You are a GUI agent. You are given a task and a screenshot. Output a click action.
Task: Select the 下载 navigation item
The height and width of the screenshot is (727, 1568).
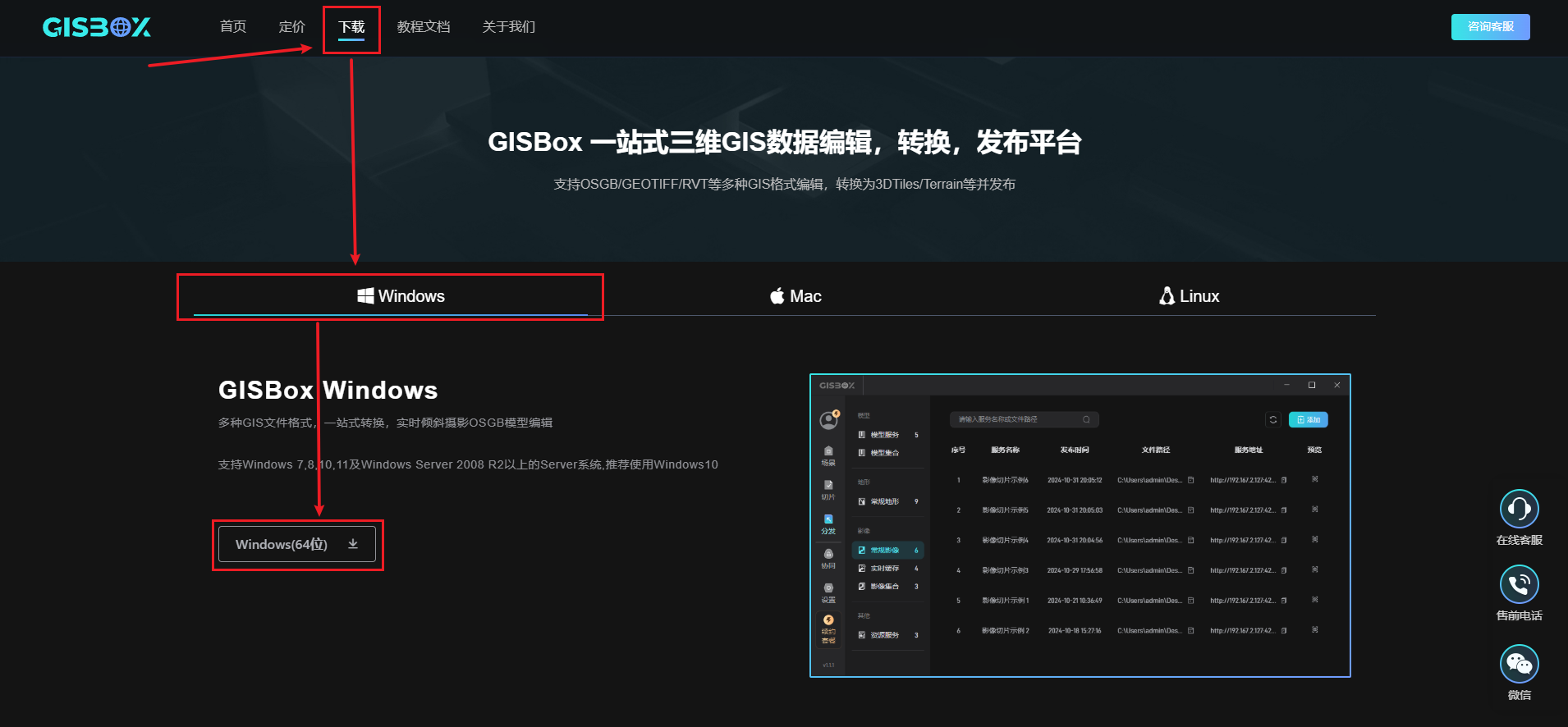[x=351, y=27]
